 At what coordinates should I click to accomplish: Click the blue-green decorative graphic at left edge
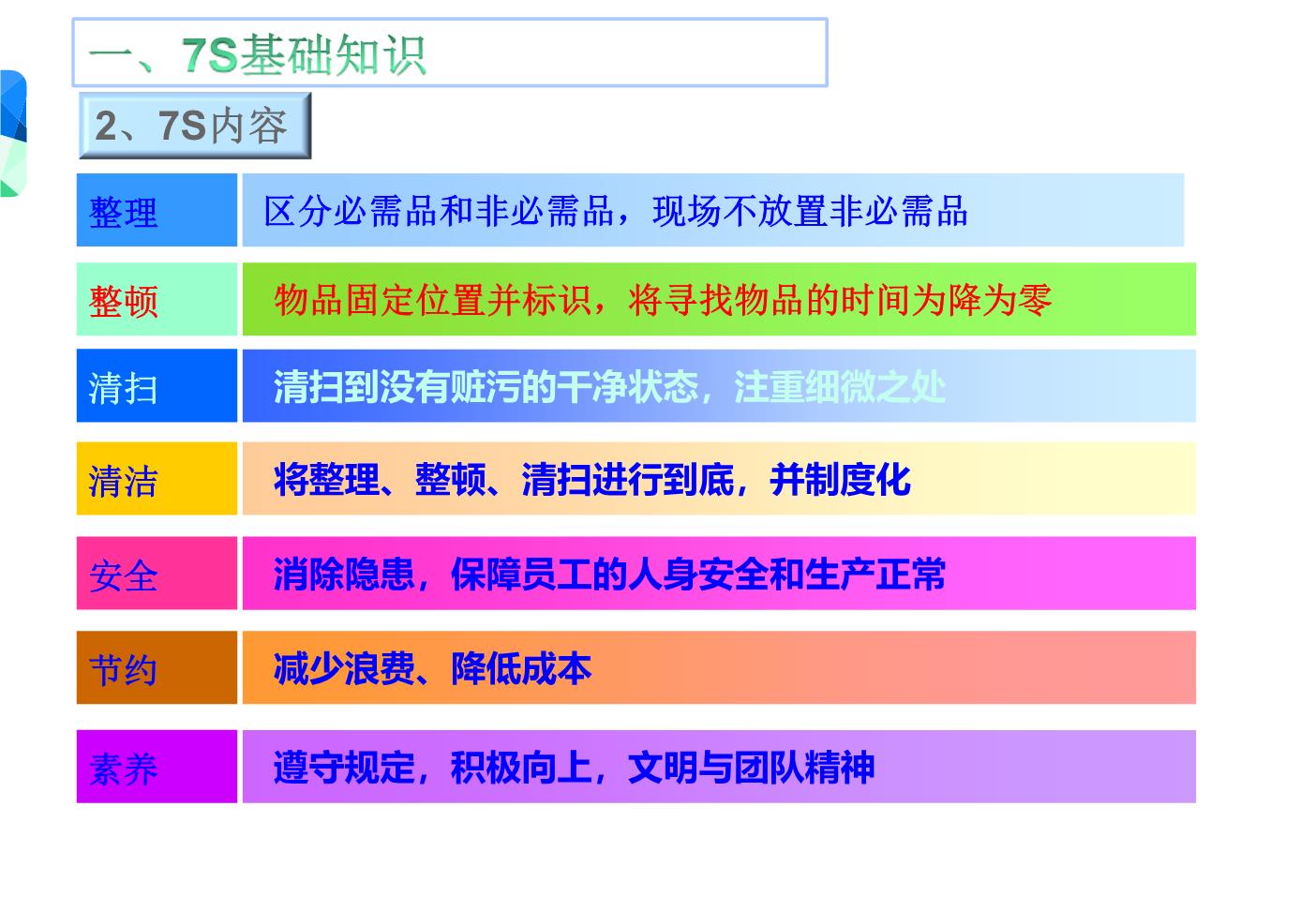pyautogui.click(x=12, y=133)
